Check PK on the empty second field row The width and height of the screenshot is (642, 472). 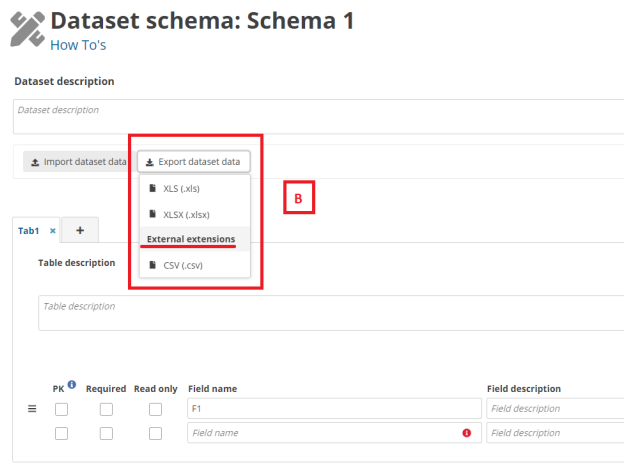62,433
